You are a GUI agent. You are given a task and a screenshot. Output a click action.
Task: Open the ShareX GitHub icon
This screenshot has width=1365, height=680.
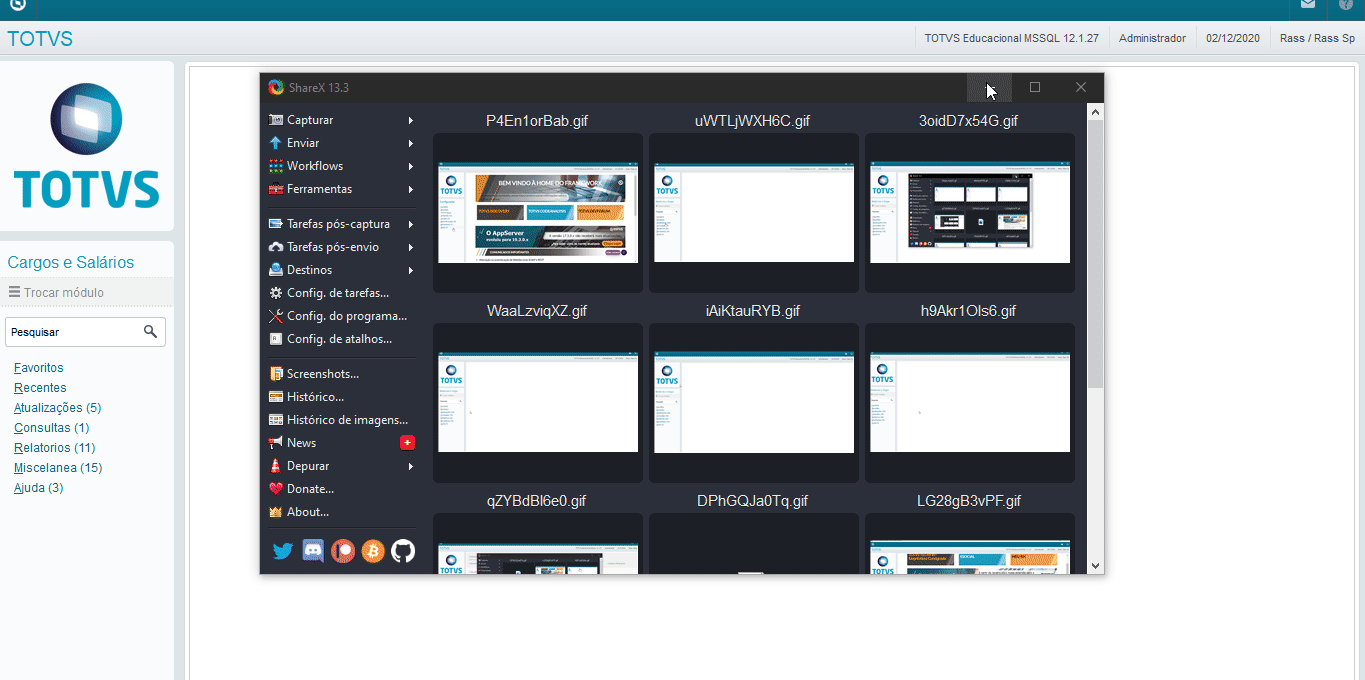[x=403, y=551]
